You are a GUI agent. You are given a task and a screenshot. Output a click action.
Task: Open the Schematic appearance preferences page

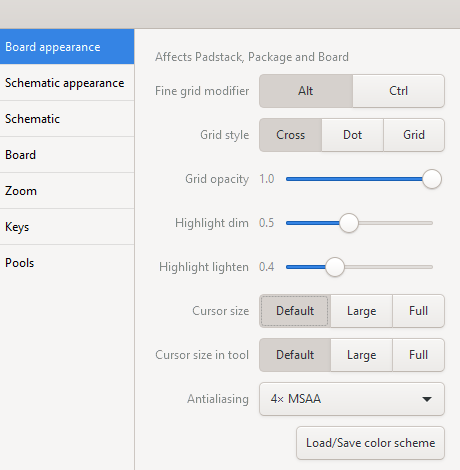(x=67, y=83)
